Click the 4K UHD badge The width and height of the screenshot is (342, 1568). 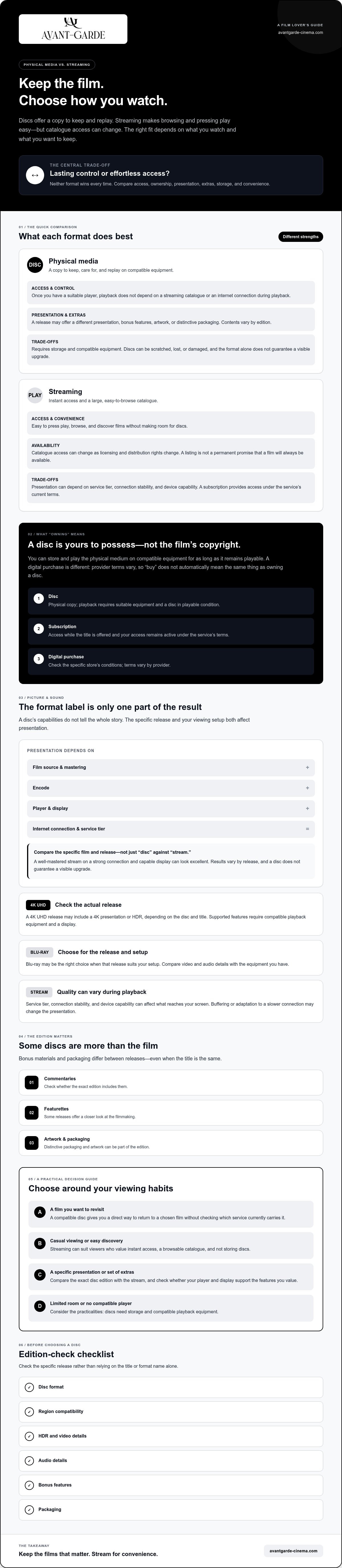tap(38, 905)
